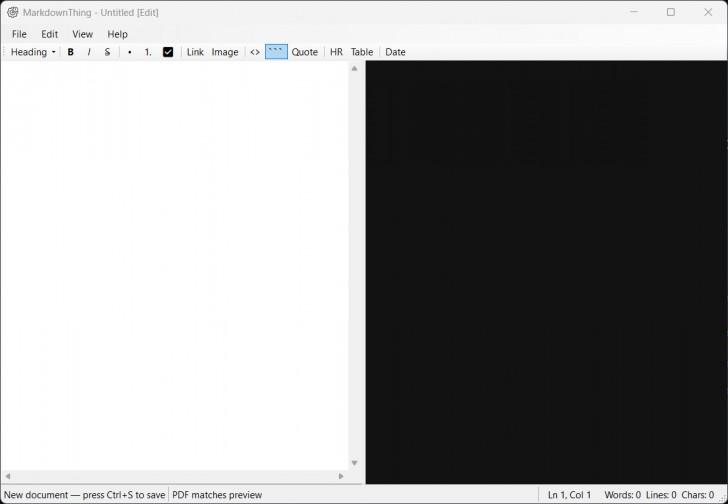Click the 'MarkdownThing - Untitled [Edit]' window title
728x504 pixels.
[x=91, y=13]
